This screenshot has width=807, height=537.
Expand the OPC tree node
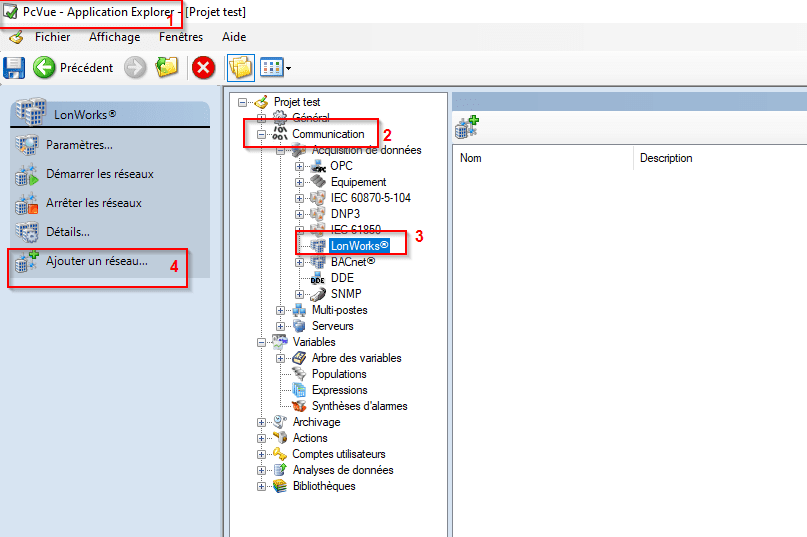pyautogui.click(x=299, y=166)
